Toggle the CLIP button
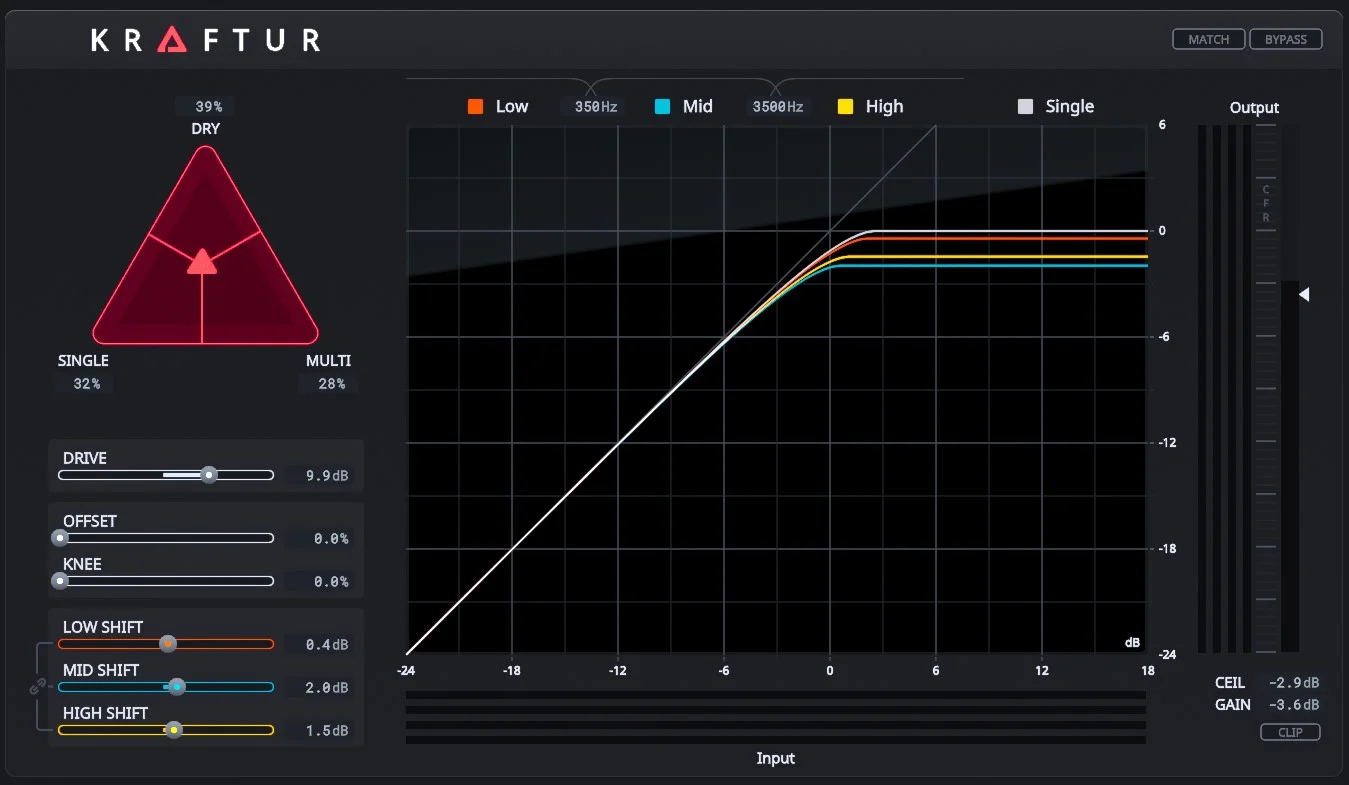Image resolution: width=1349 pixels, height=785 pixels. pos(1290,732)
